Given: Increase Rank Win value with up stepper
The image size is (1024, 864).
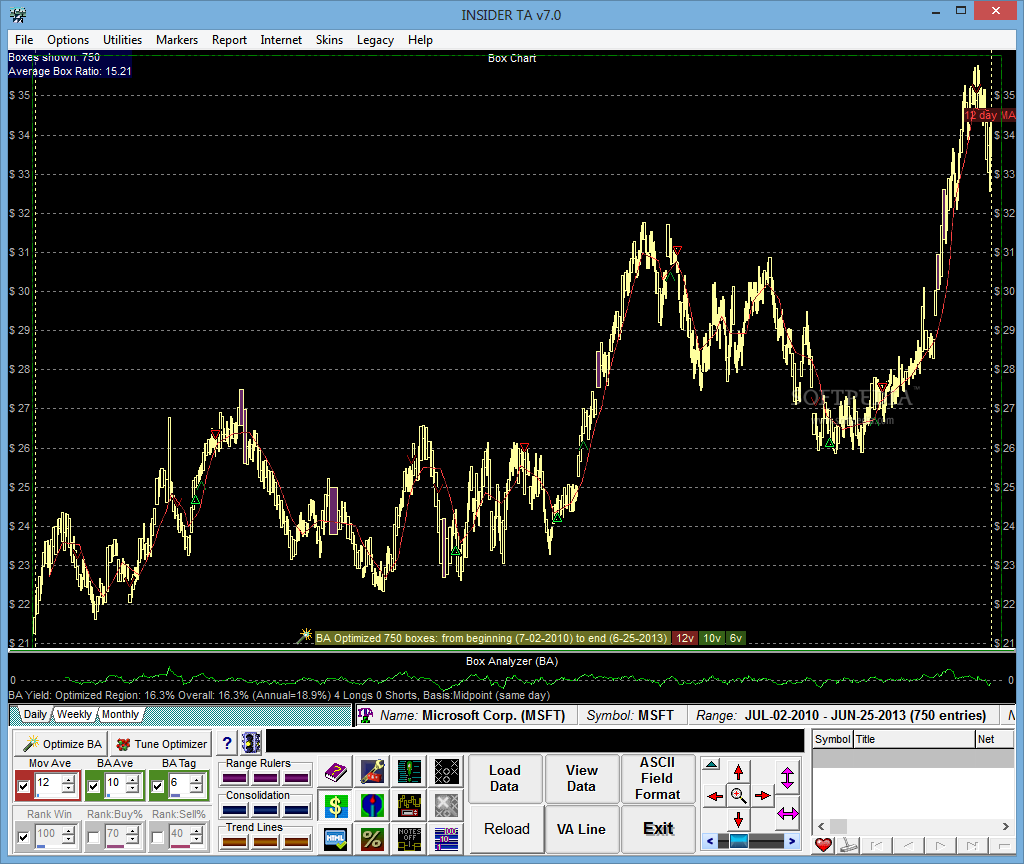Looking at the screenshot, I should click(x=68, y=831).
